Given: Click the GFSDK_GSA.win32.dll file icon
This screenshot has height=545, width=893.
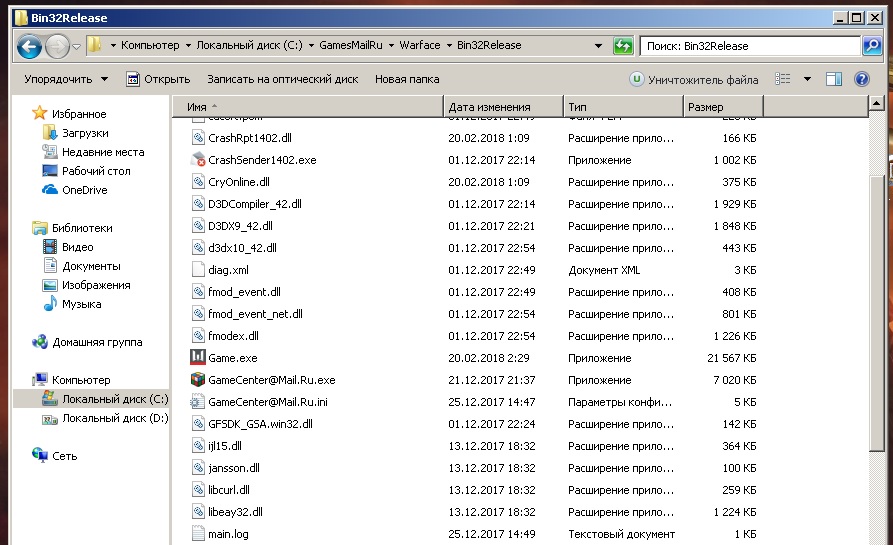Looking at the screenshot, I should coord(198,424).
